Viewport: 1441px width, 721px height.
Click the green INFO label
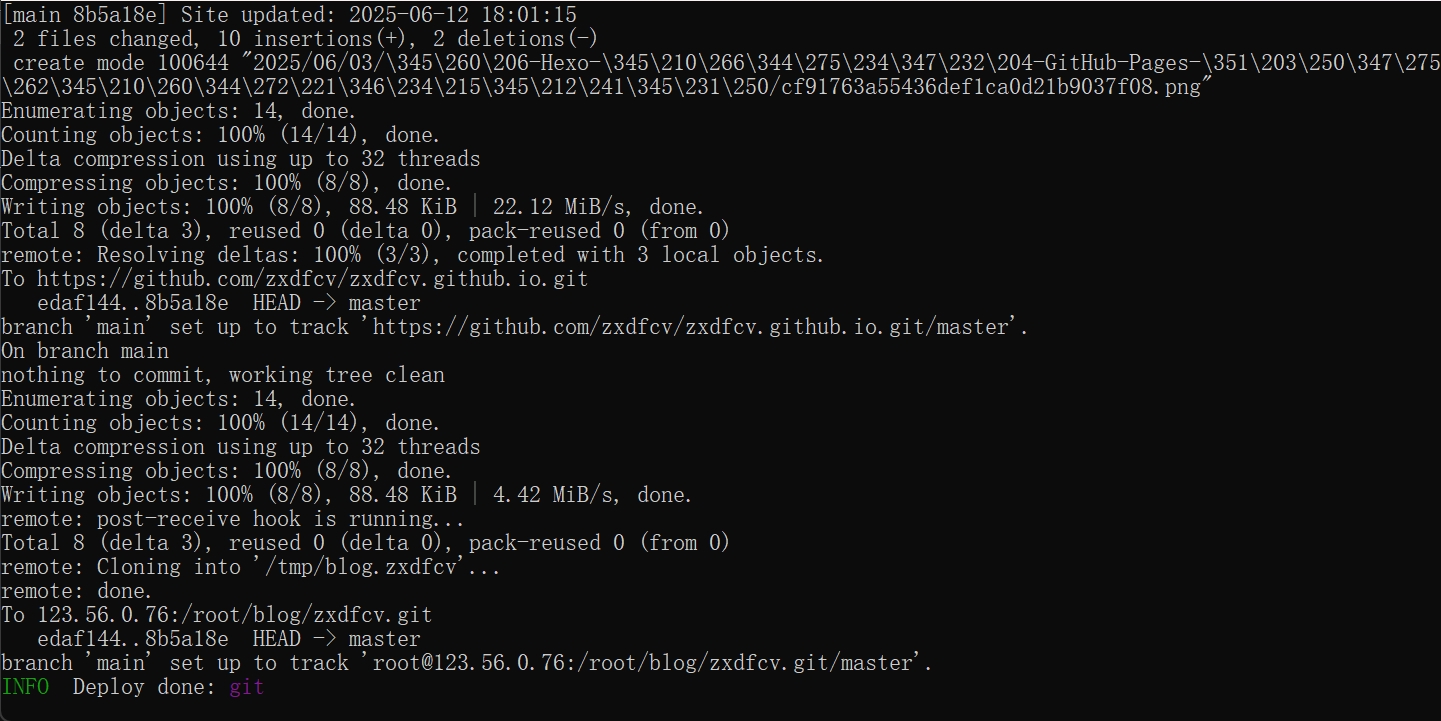25,687
